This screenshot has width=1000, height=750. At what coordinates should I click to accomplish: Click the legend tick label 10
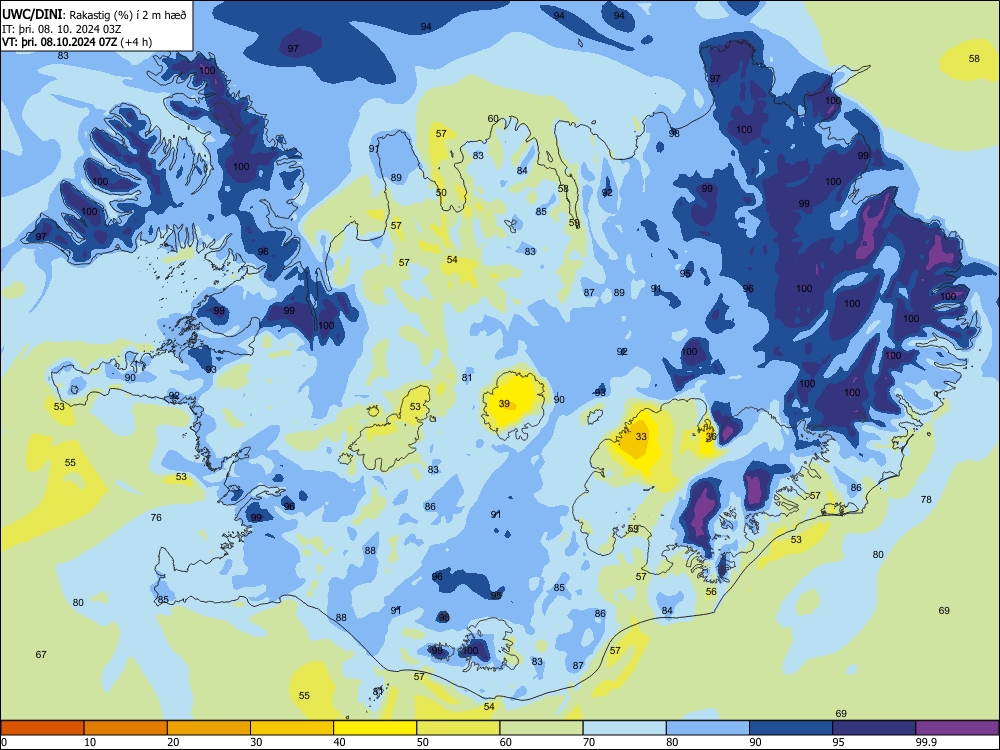[90, 742]
